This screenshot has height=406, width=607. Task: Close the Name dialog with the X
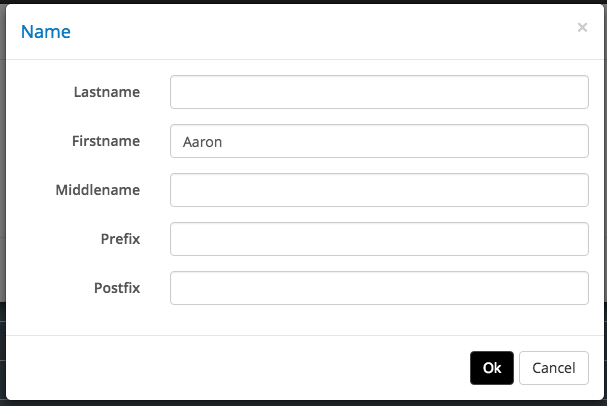click(x=582, y=28)
